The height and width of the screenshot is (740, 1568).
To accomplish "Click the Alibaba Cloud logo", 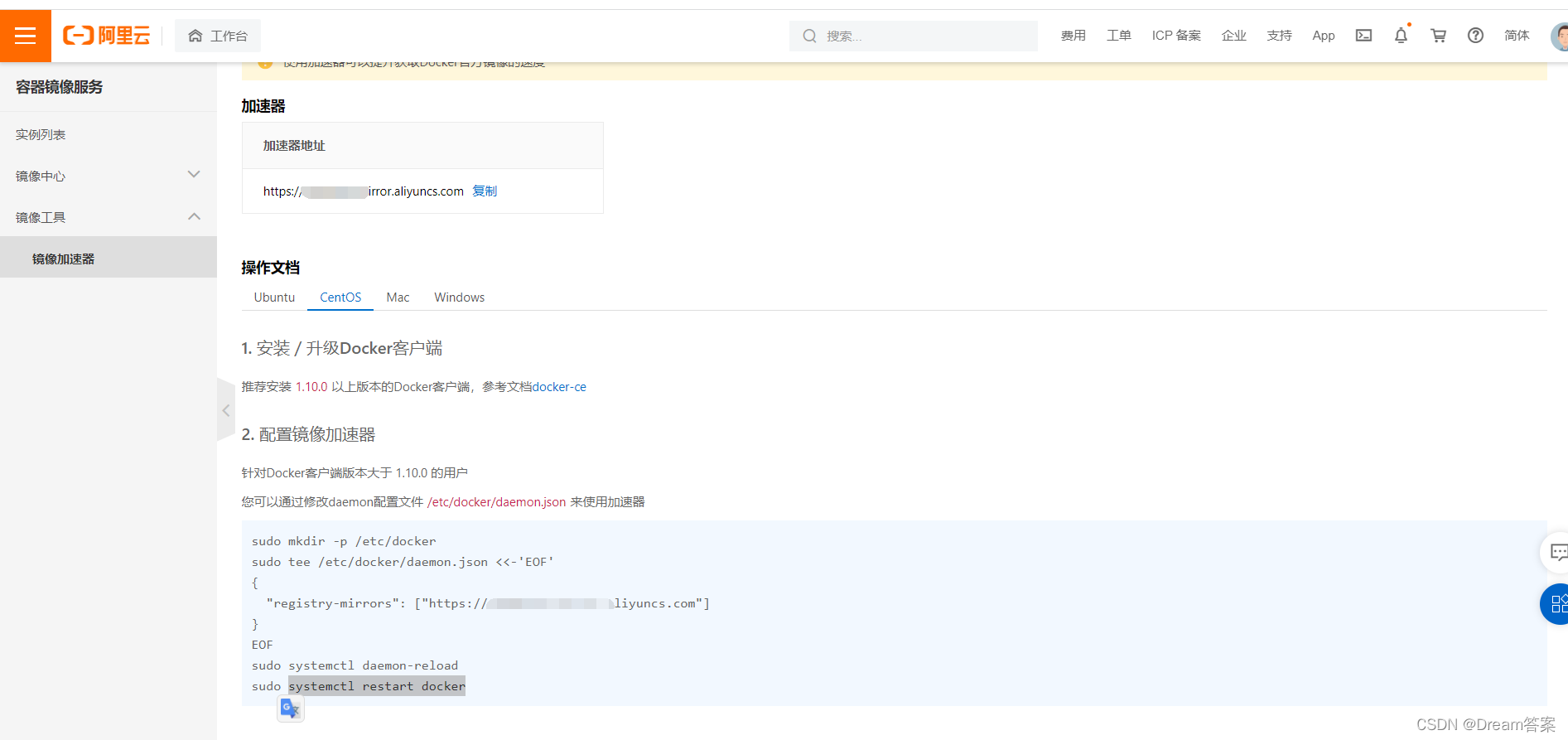I will [107, 36].
